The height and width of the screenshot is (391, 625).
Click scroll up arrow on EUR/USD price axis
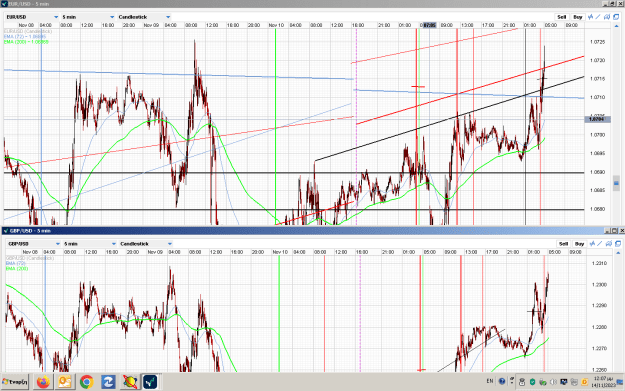[x=616, y=26]
